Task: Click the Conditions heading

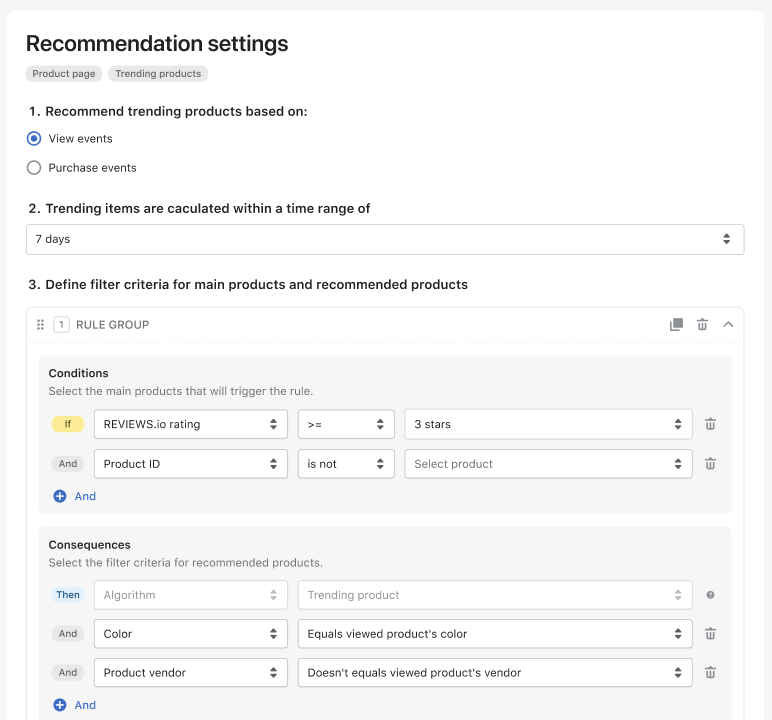Action: (x=78, y=373)
